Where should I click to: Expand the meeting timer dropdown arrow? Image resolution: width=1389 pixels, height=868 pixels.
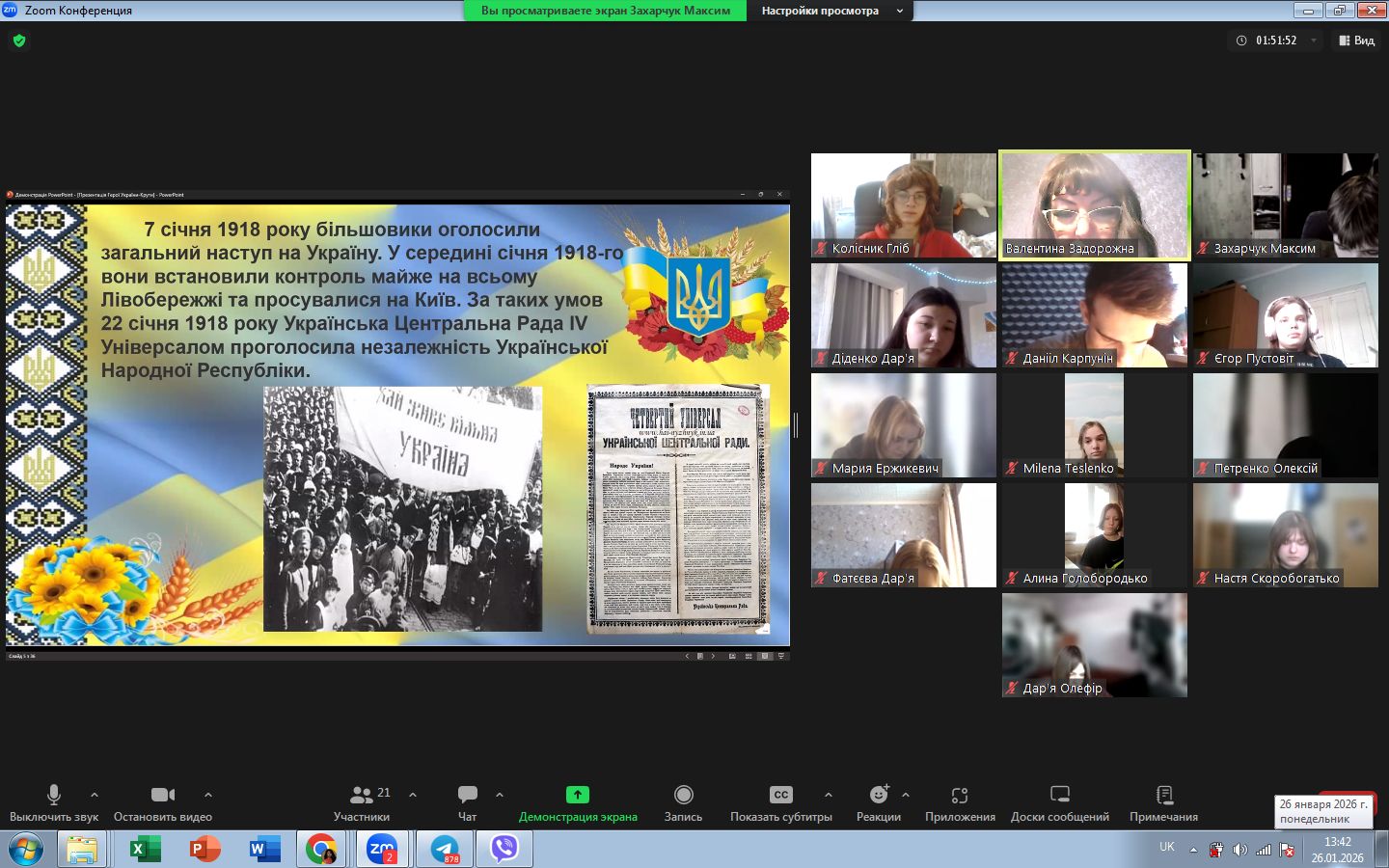(1313, 41)
